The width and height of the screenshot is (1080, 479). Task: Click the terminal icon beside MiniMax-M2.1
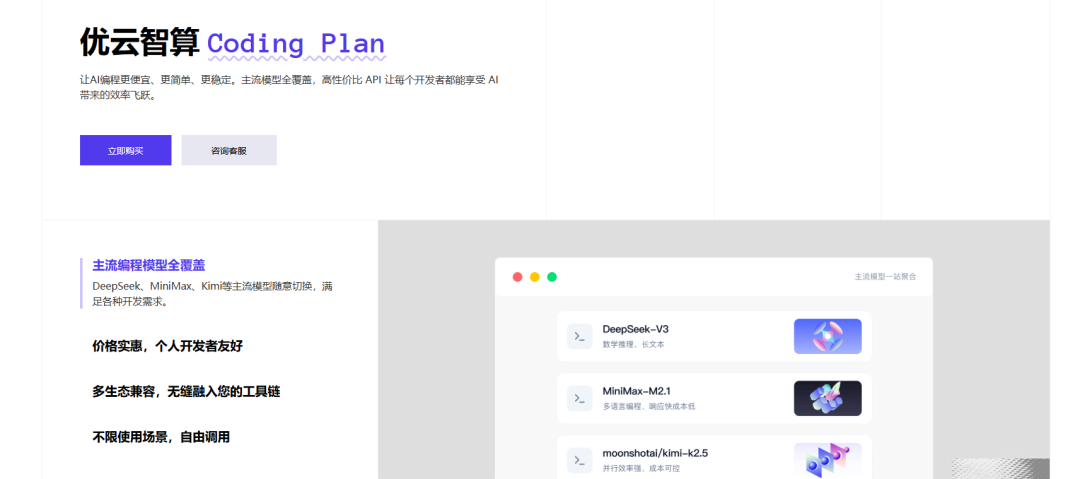tap(580, 398)
